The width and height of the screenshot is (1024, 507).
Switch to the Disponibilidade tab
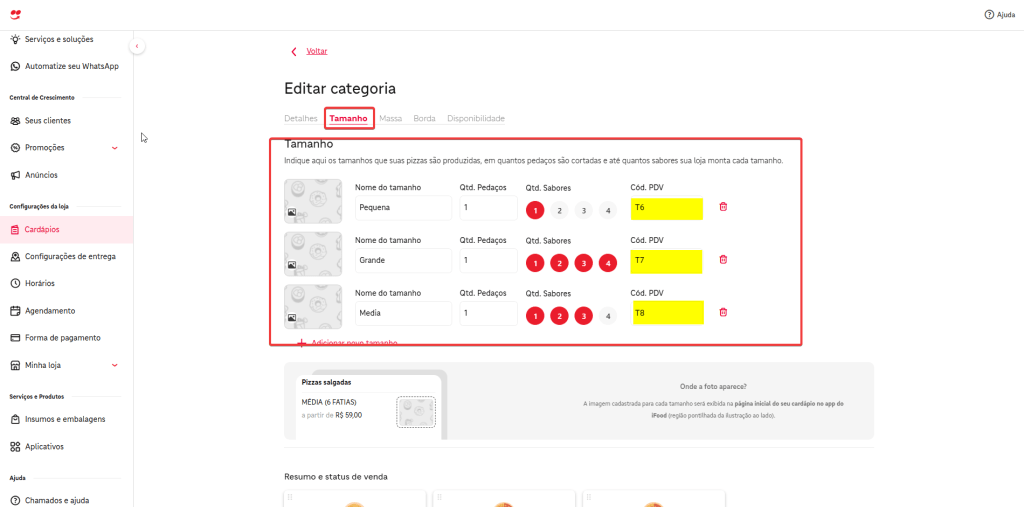coord(475,118)
